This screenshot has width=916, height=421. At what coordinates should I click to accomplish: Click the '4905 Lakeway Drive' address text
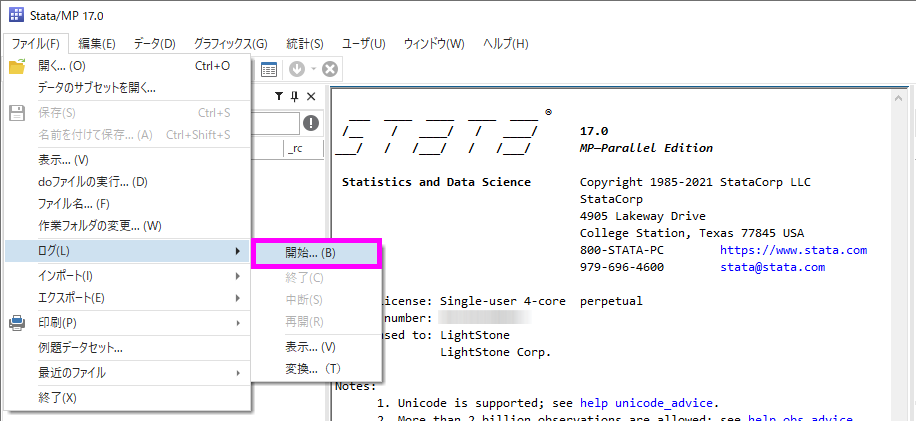(x=643, y=216)
